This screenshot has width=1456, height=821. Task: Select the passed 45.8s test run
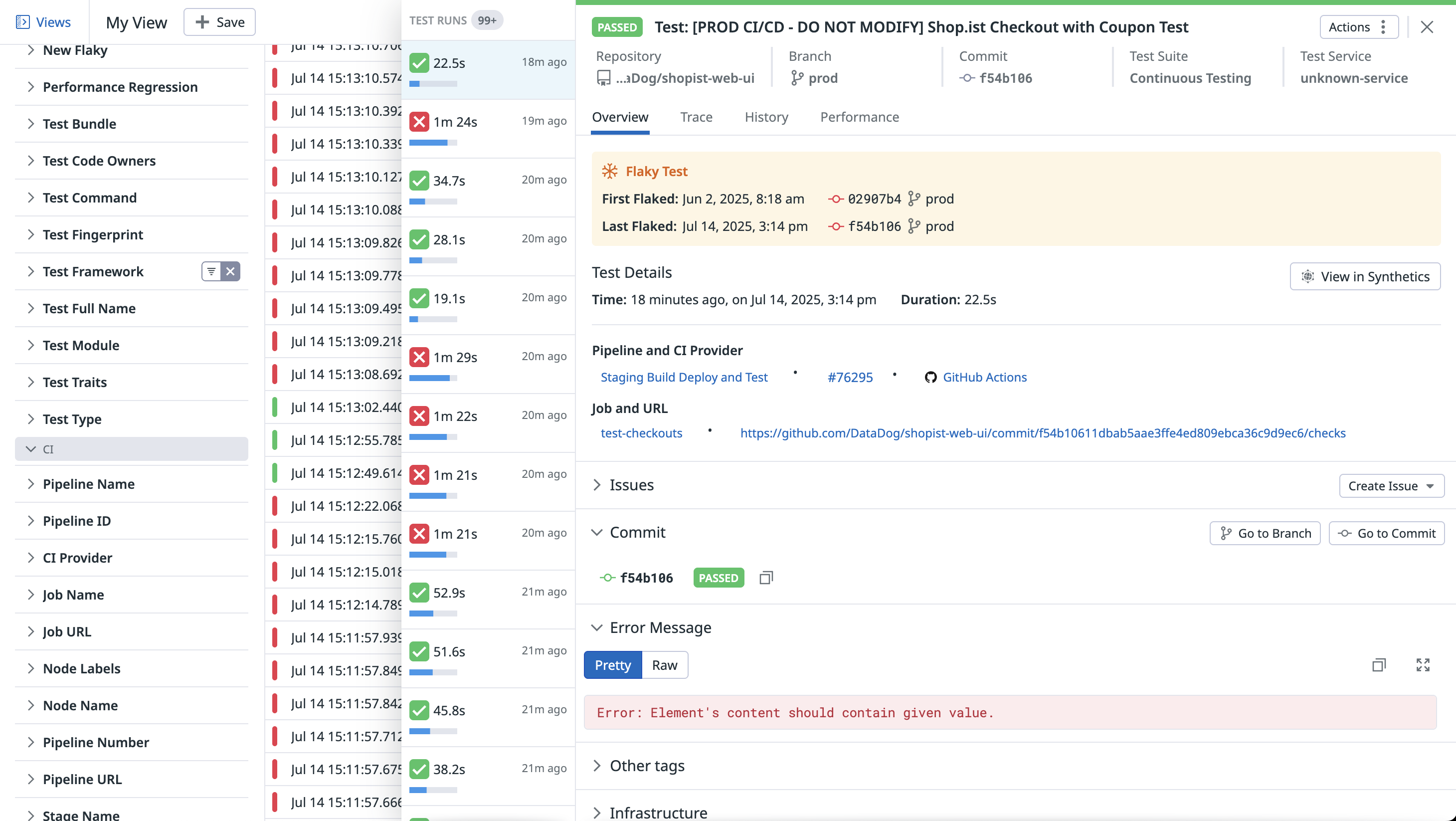pyautogui.click(x=488, y=717)
